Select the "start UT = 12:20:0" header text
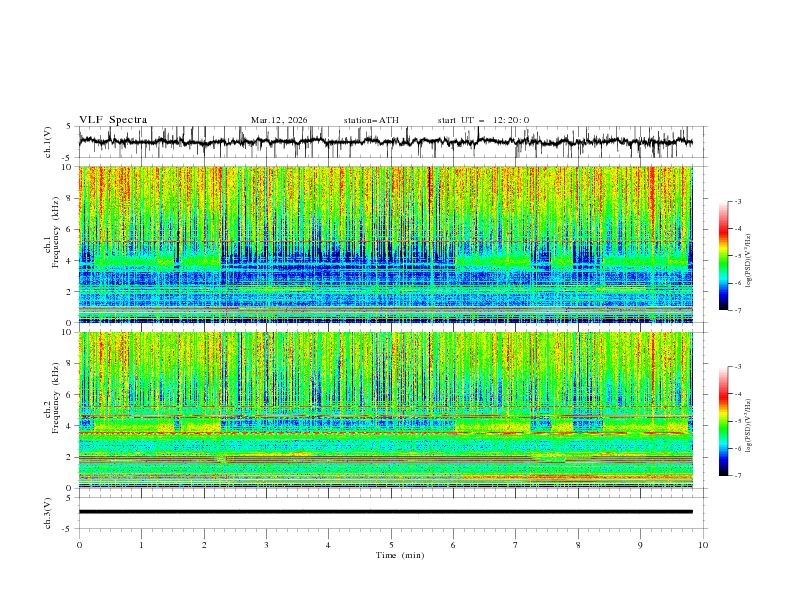This screenshot has width=792, height=612. click(483, 120)
